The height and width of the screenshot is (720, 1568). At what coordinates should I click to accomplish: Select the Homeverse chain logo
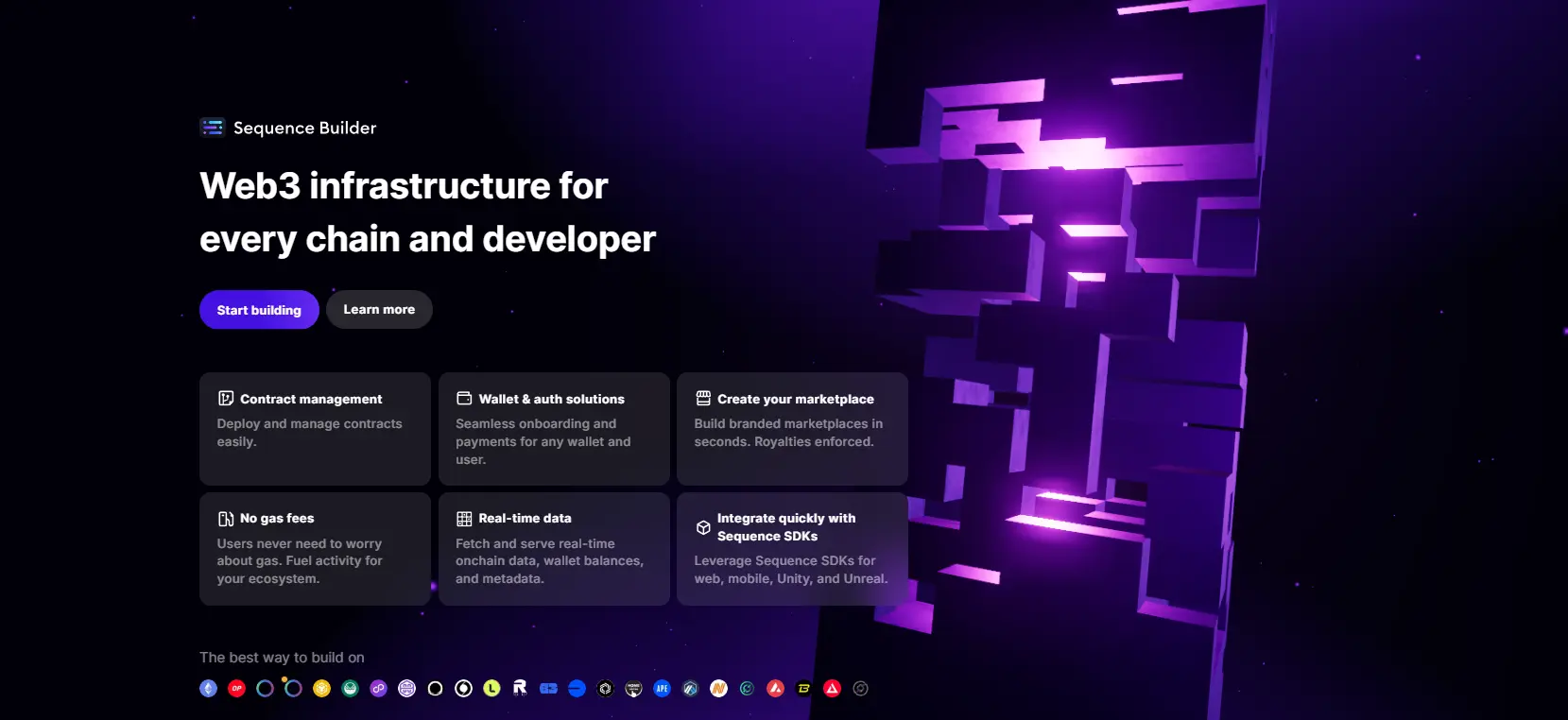pyautogui.click(x=634, y=689)
